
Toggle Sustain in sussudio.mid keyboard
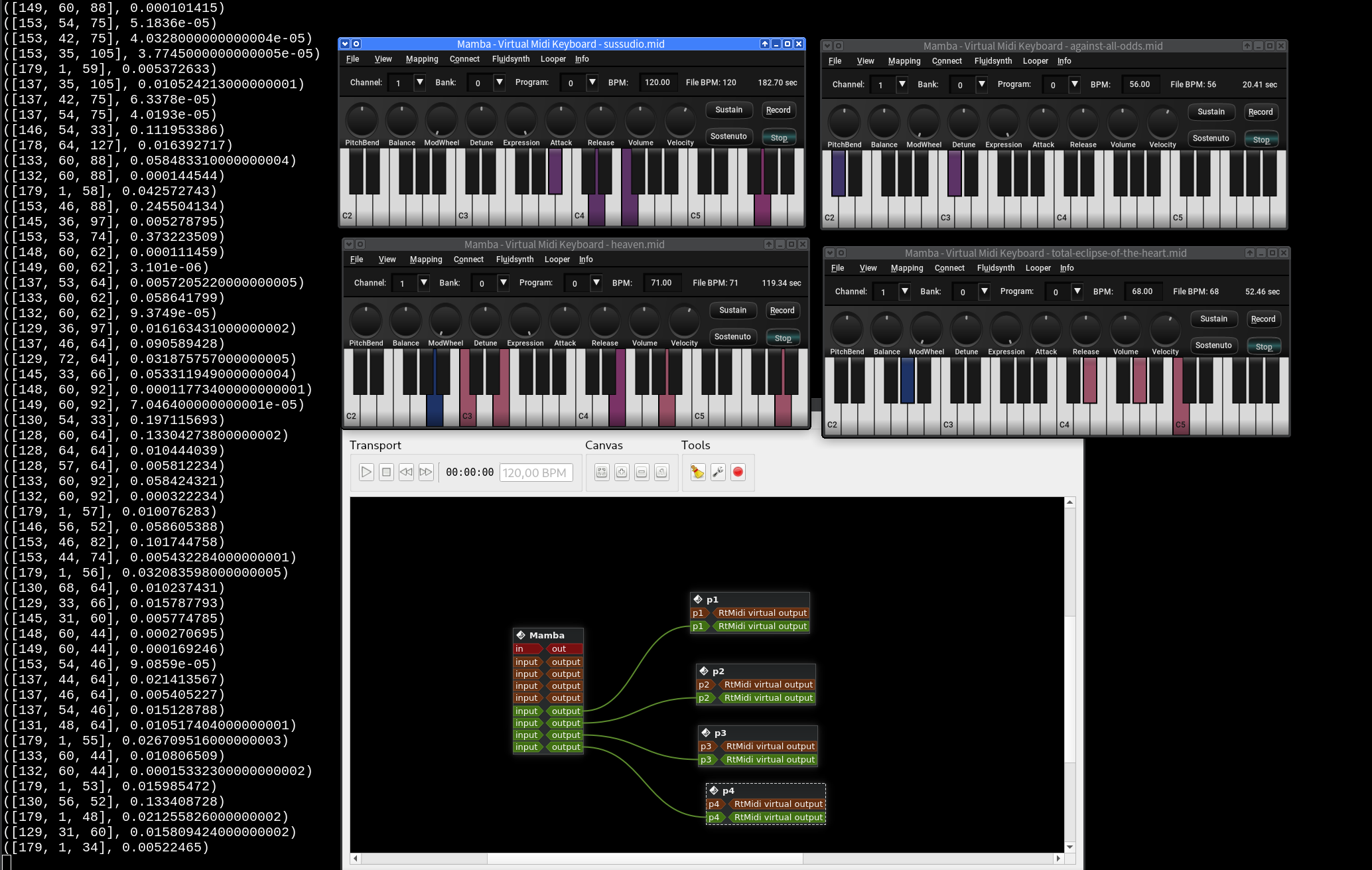point(728,110)
